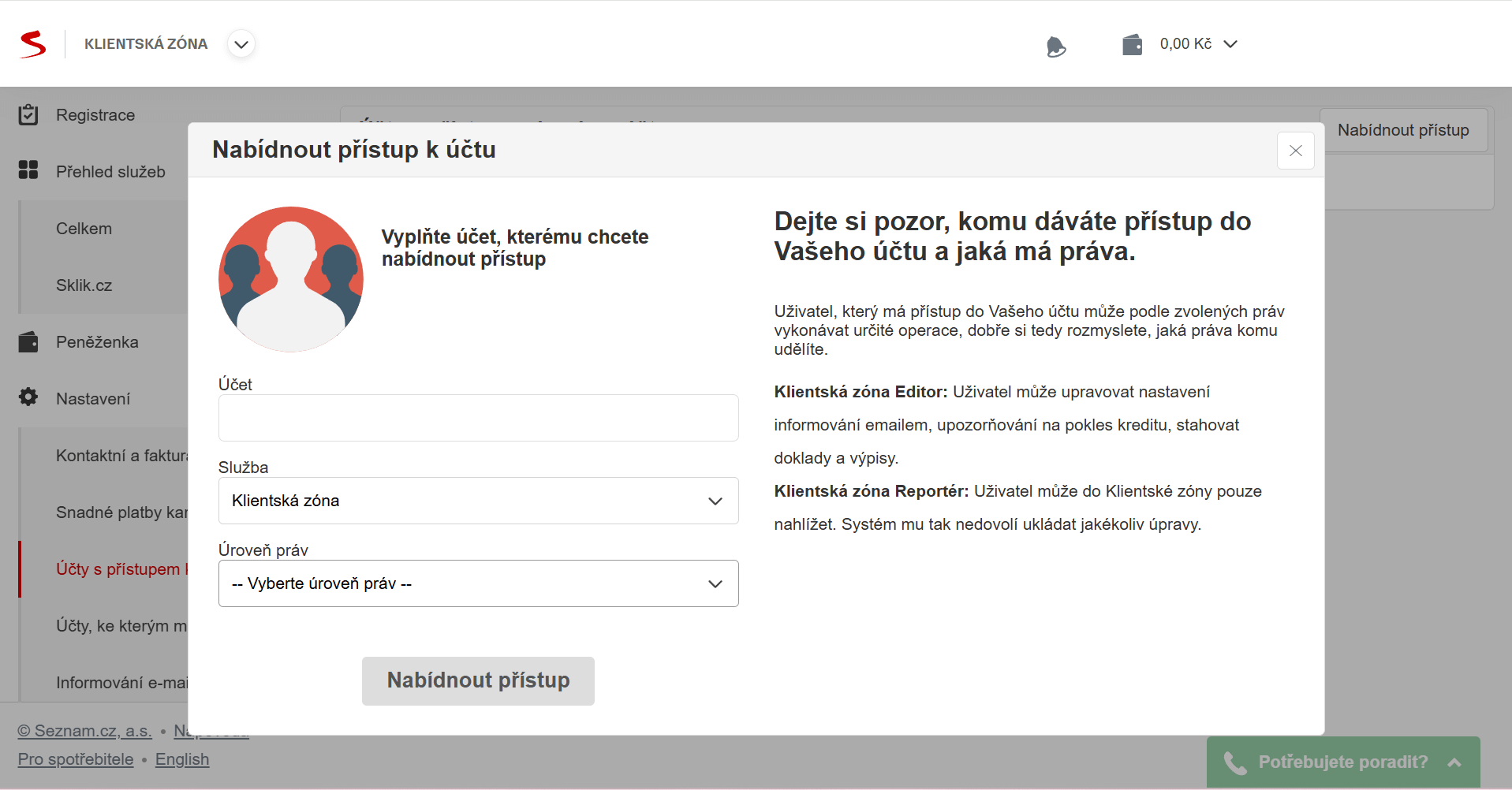
Task: Select Celkem in sidebar menu
Action: pos(84,229)
